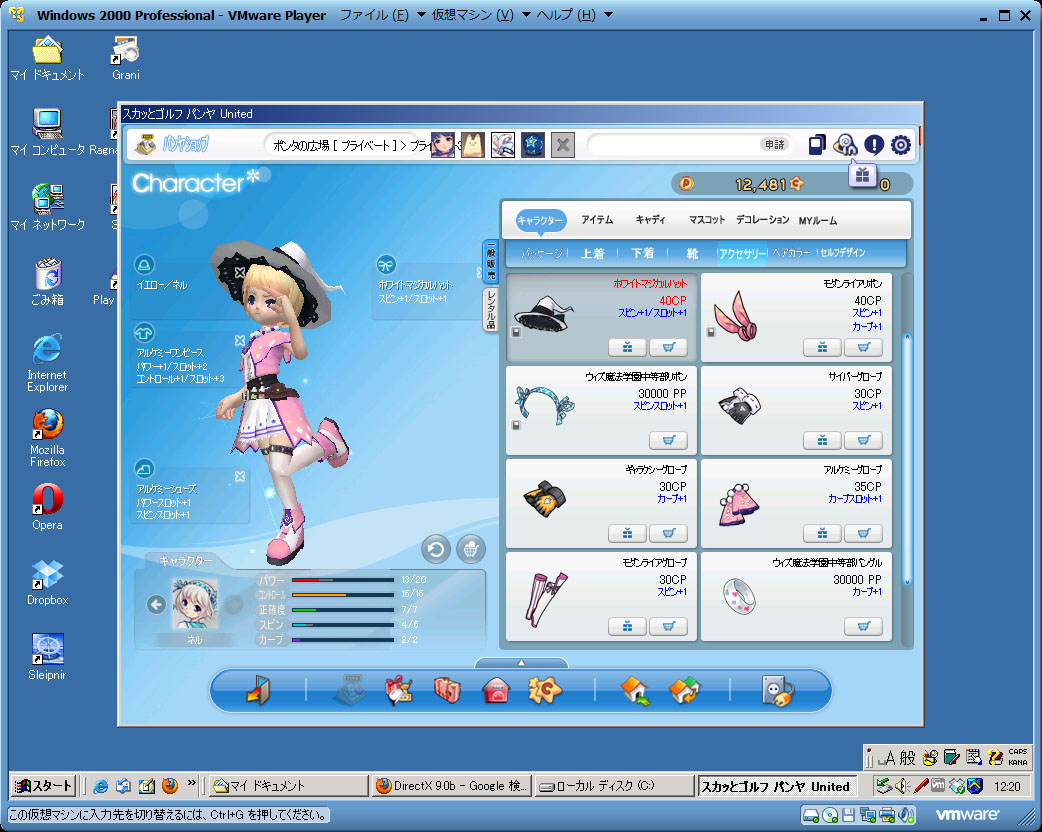Click gift button on サイバーグローブ card

(822, 441)
